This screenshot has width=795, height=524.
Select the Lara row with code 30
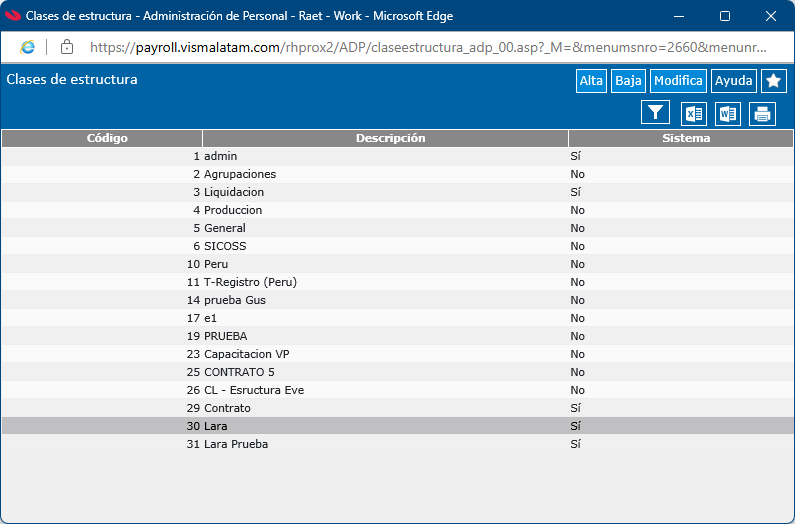[x=398, y=426]
